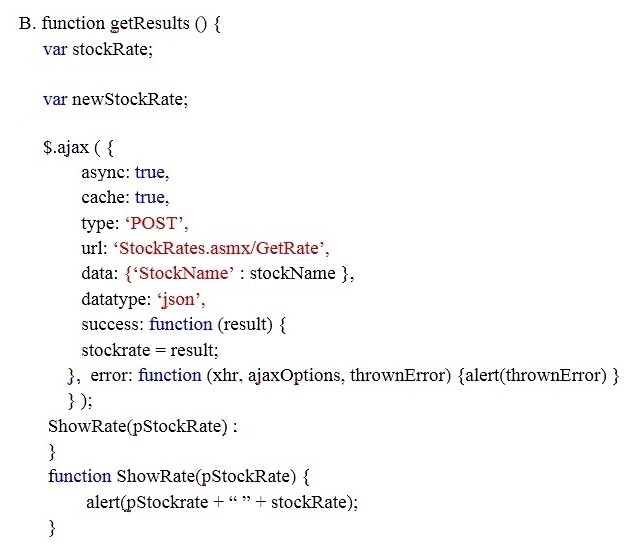Click the $.ajax call opening line

click(78, 148)
